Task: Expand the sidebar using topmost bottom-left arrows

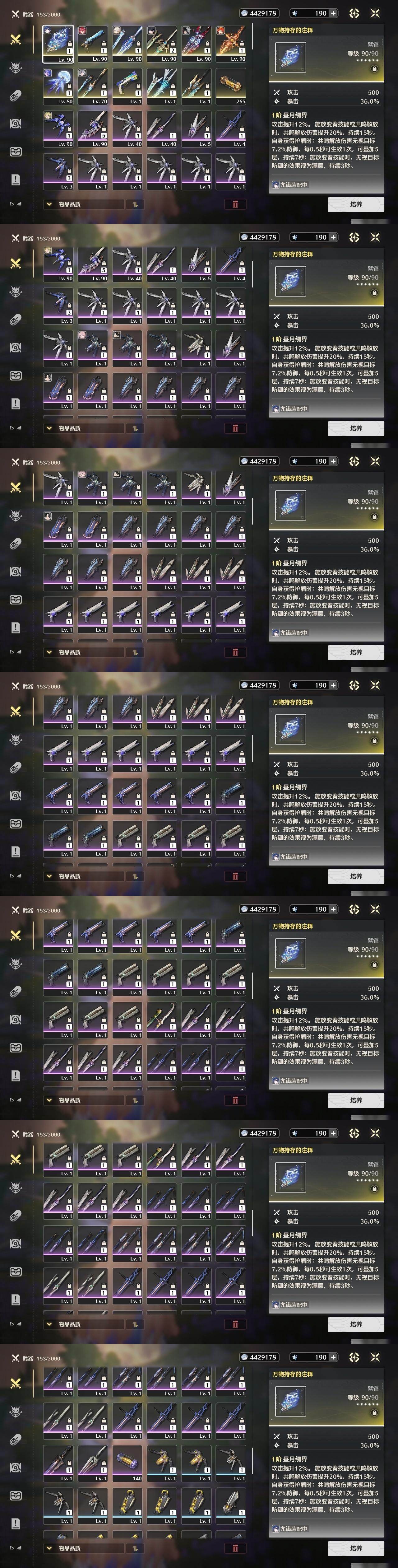Action: point(15,204)
